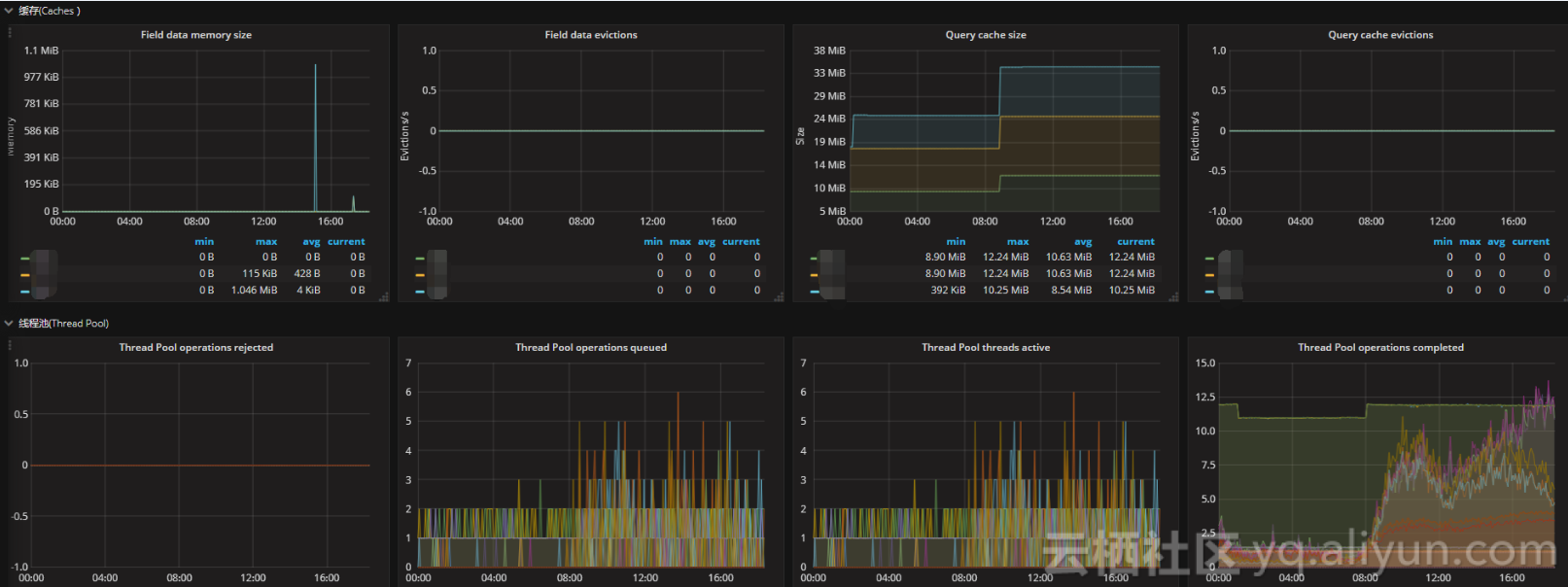This screenshot has width=1568, height=587.
Task: Open the Thread Pool operations queued panel menu
Action: [591, 347]
